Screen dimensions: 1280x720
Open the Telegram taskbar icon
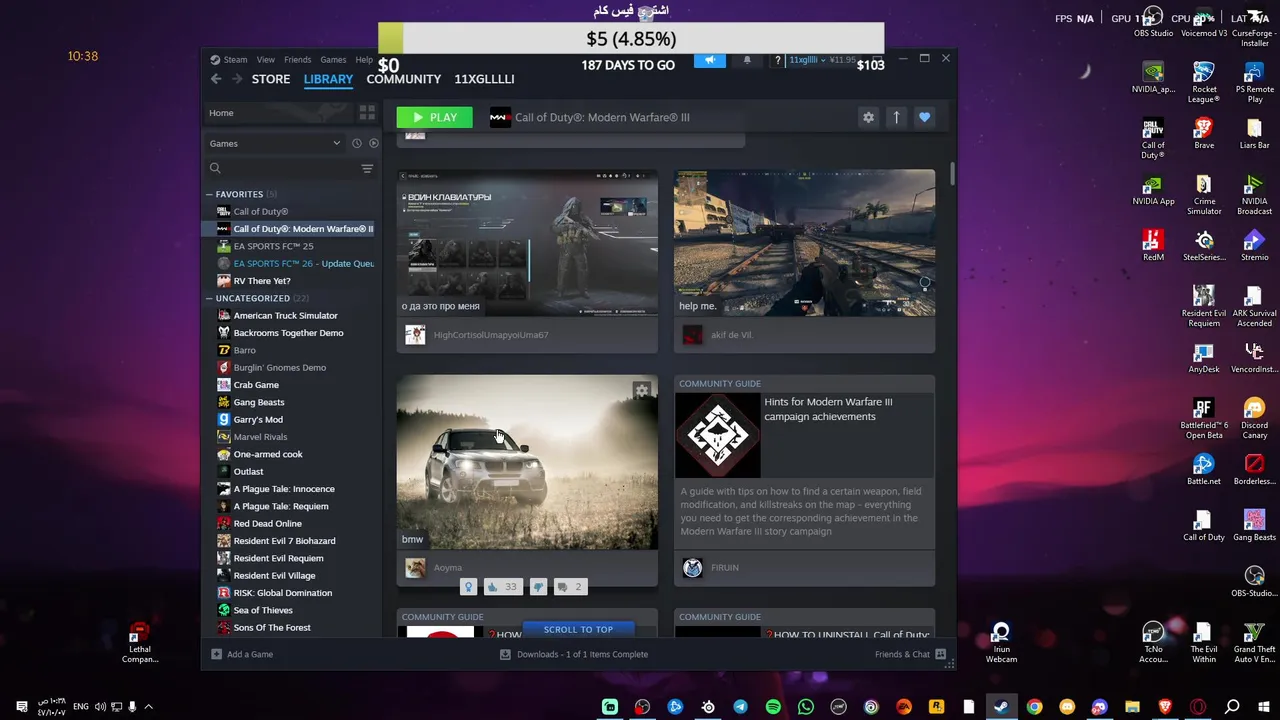click(740, 707)
